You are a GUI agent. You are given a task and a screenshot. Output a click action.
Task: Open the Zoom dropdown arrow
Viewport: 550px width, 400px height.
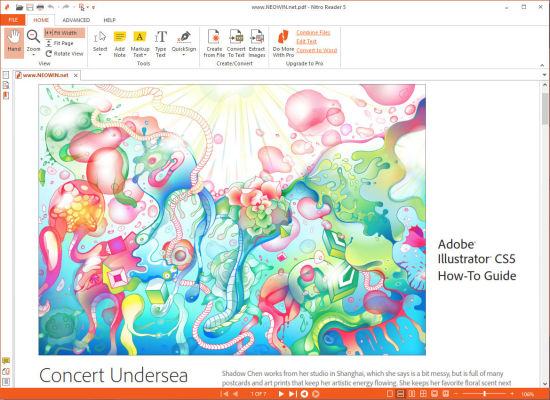point(33,55)
